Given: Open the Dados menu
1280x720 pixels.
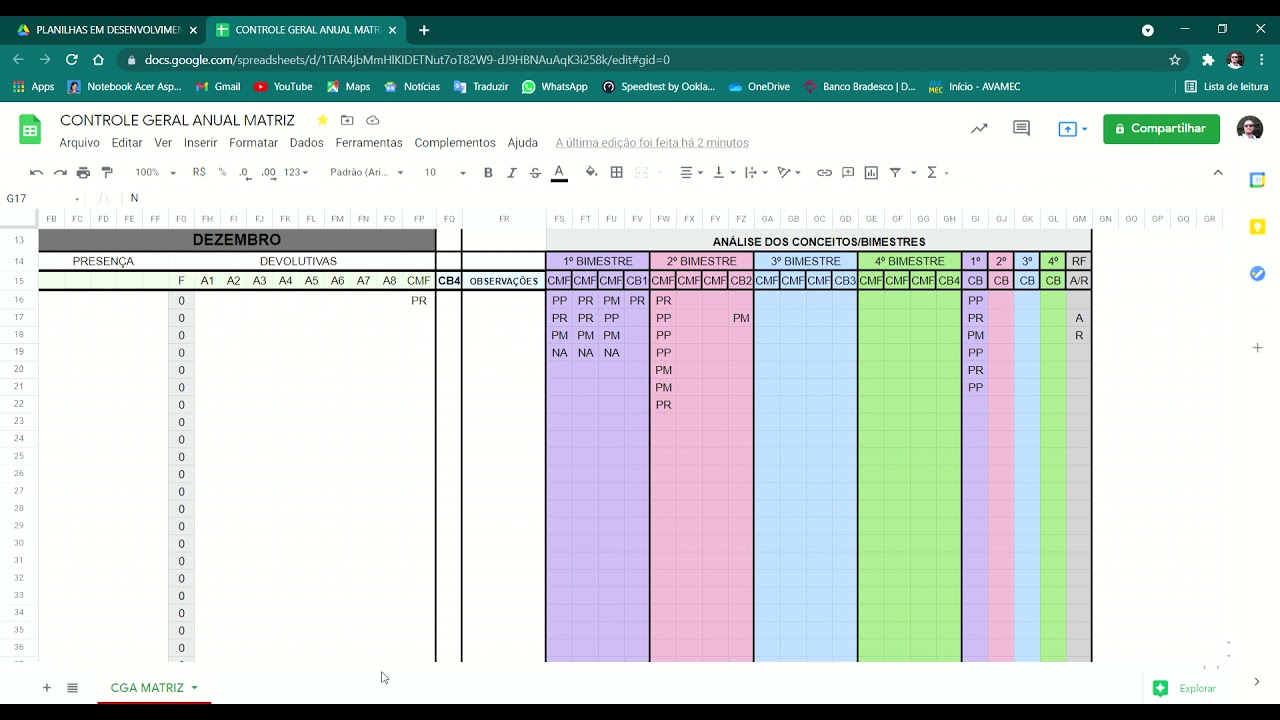Looking at the screenshot, I should coord(307,143).
